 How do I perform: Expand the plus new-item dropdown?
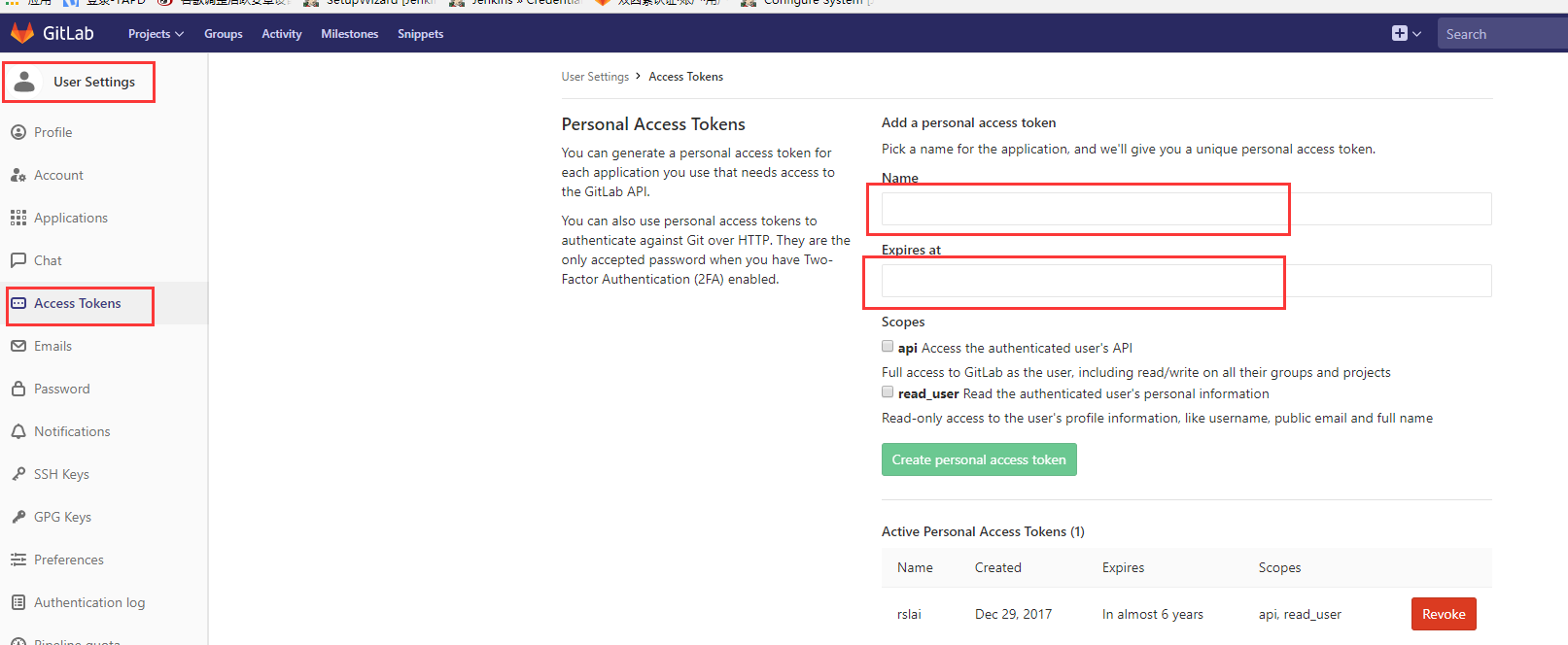(1407, 33)
